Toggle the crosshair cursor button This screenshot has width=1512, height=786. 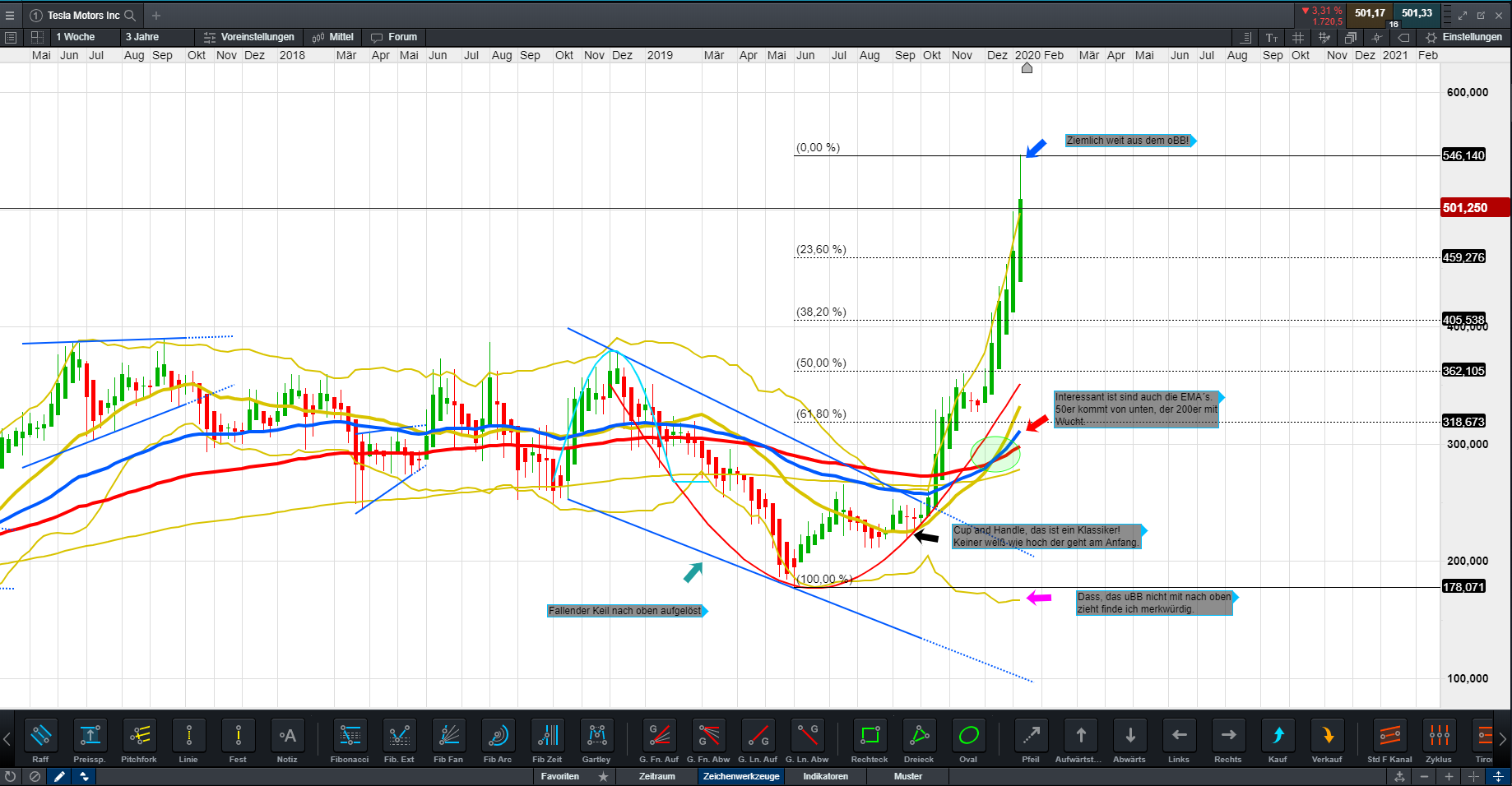[1377, 37]
